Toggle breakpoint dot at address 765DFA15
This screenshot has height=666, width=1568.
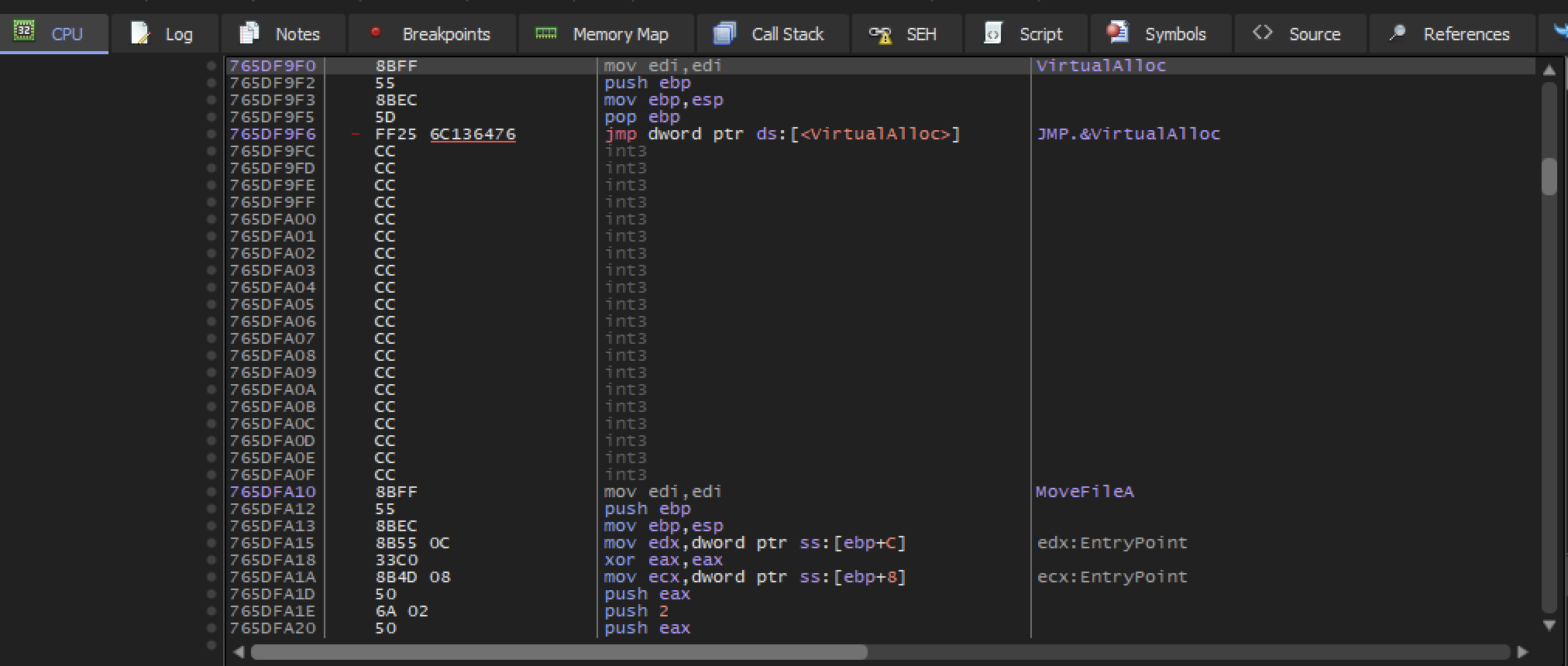pyautogui.click(x=211, y=543)
